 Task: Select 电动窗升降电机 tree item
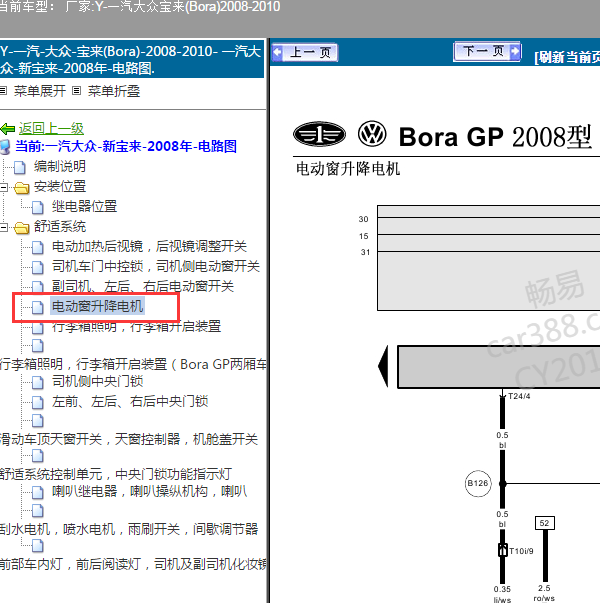[97, 306]
